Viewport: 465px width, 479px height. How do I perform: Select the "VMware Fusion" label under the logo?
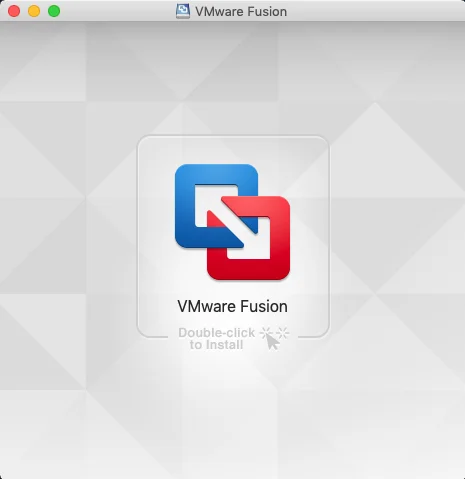point(232,306)
